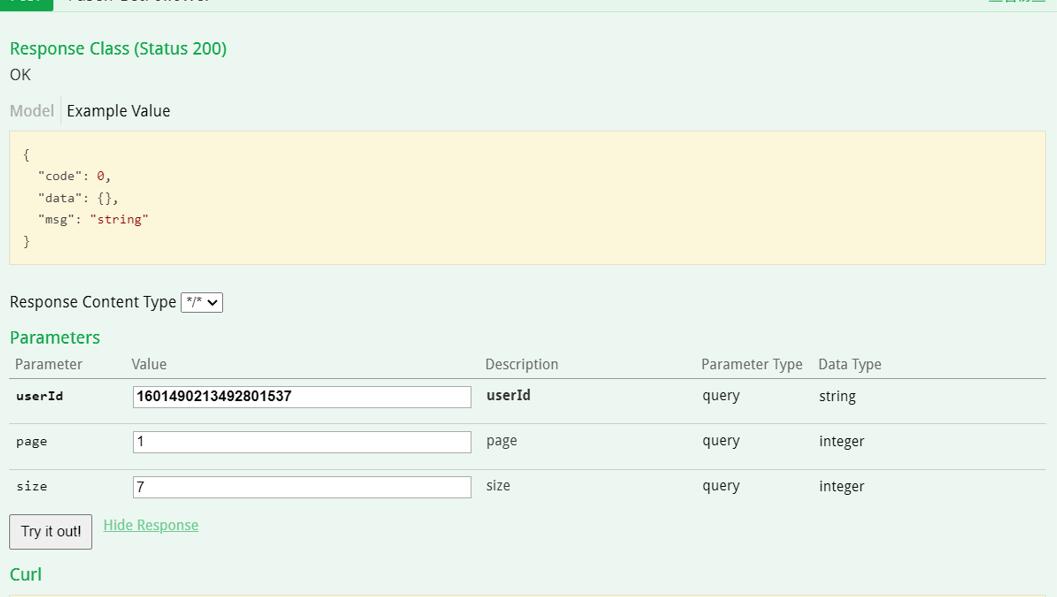1057x597 pixels.
Task: Click the "string" data type cell
Action: [x=837, y=396]
